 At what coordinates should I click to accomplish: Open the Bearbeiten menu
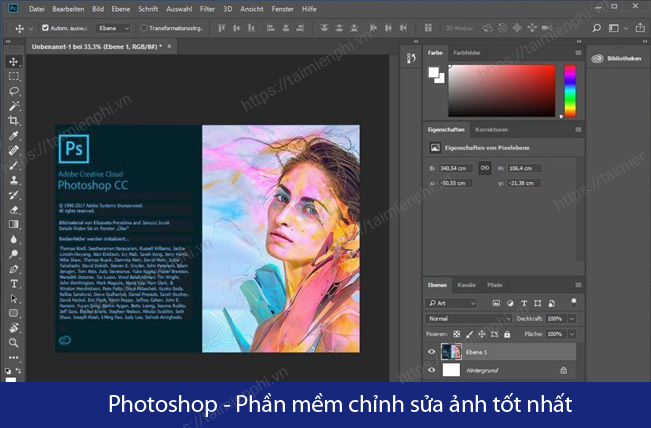[69, 9]
